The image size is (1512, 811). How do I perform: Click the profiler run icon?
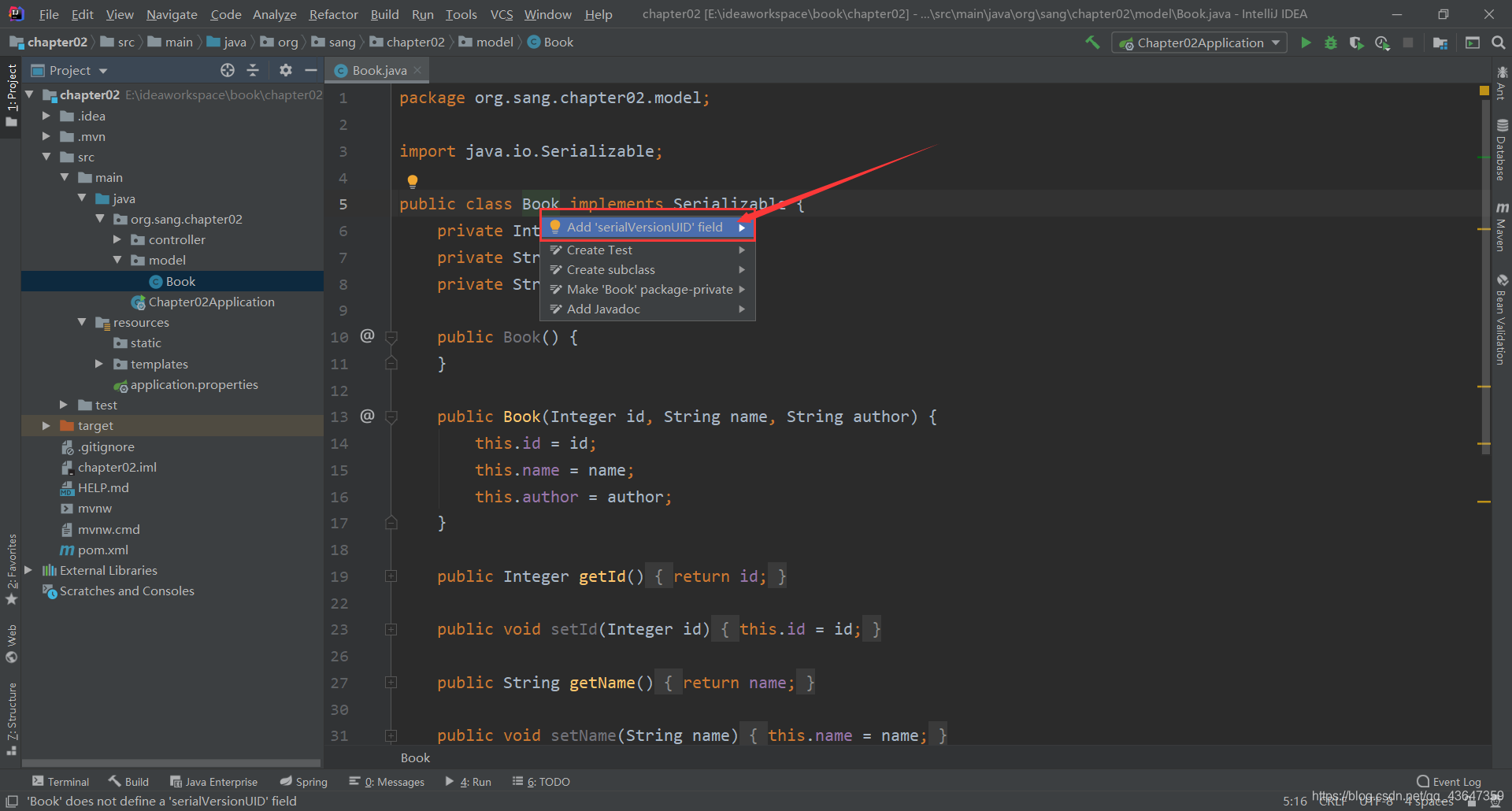1382,43
